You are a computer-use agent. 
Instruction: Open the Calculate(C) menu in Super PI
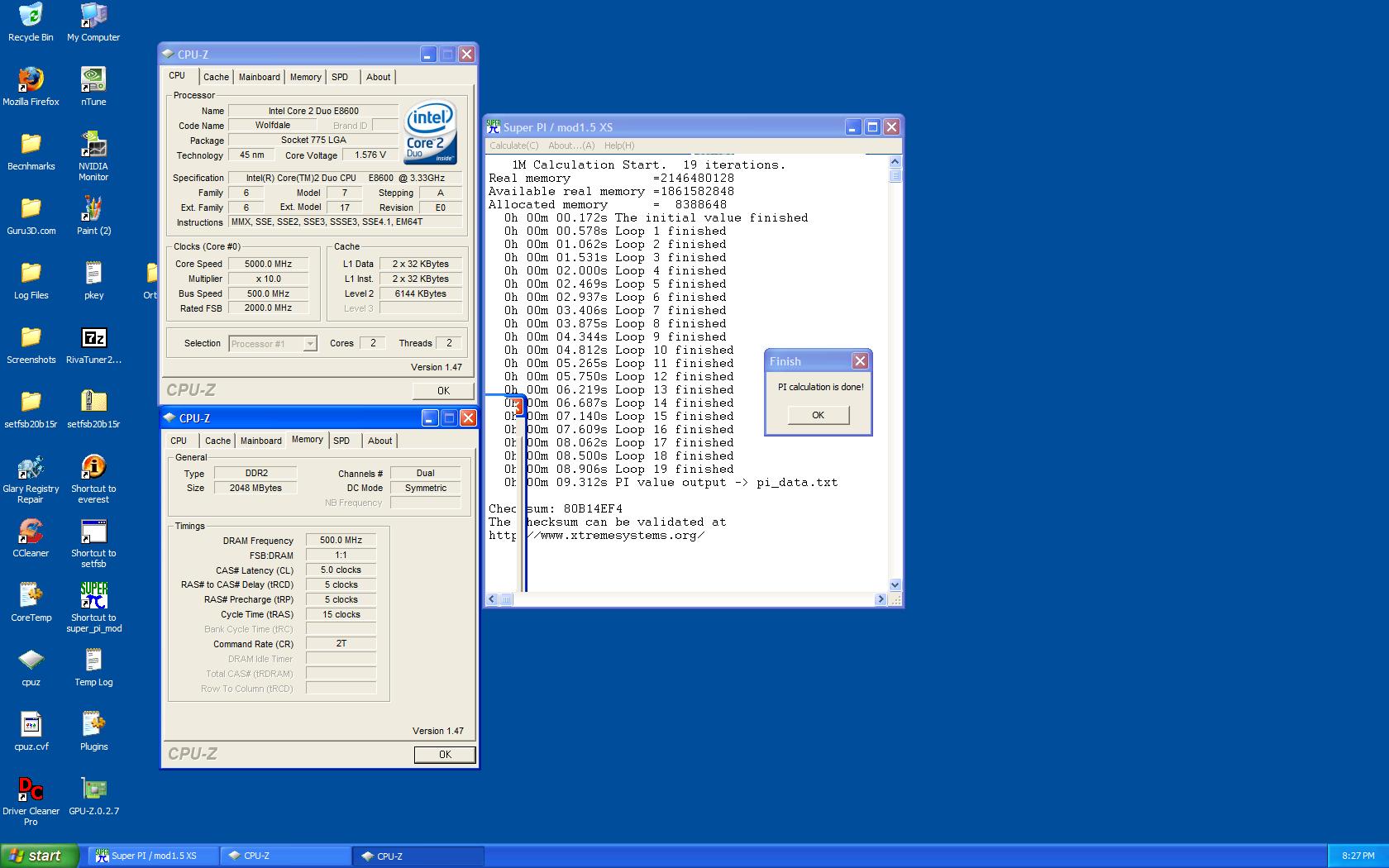tap(513, 145)
